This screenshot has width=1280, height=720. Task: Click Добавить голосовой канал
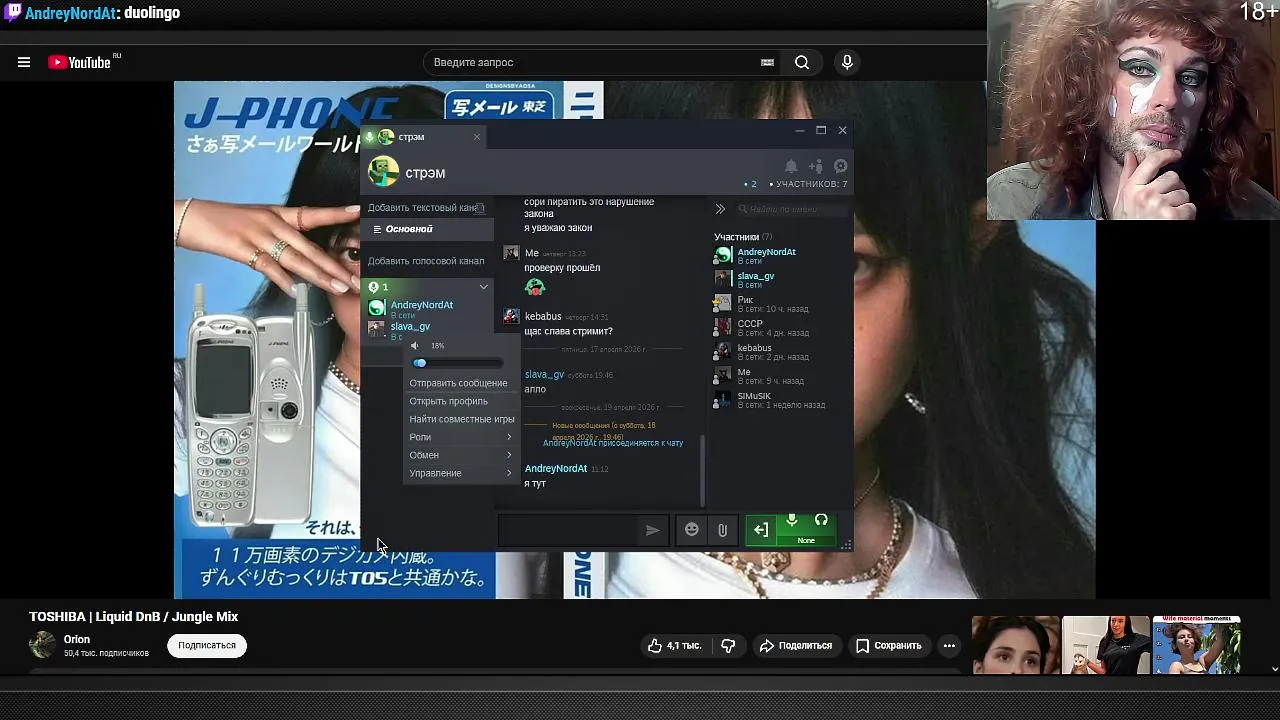click(x=426, y=261)
